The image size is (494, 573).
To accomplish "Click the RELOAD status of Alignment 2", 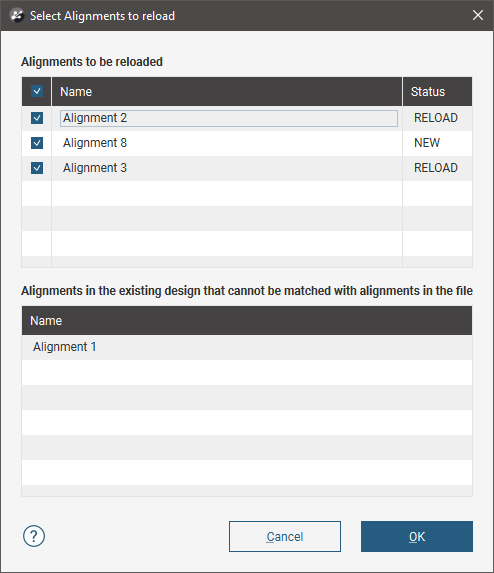I will (436, 118).
